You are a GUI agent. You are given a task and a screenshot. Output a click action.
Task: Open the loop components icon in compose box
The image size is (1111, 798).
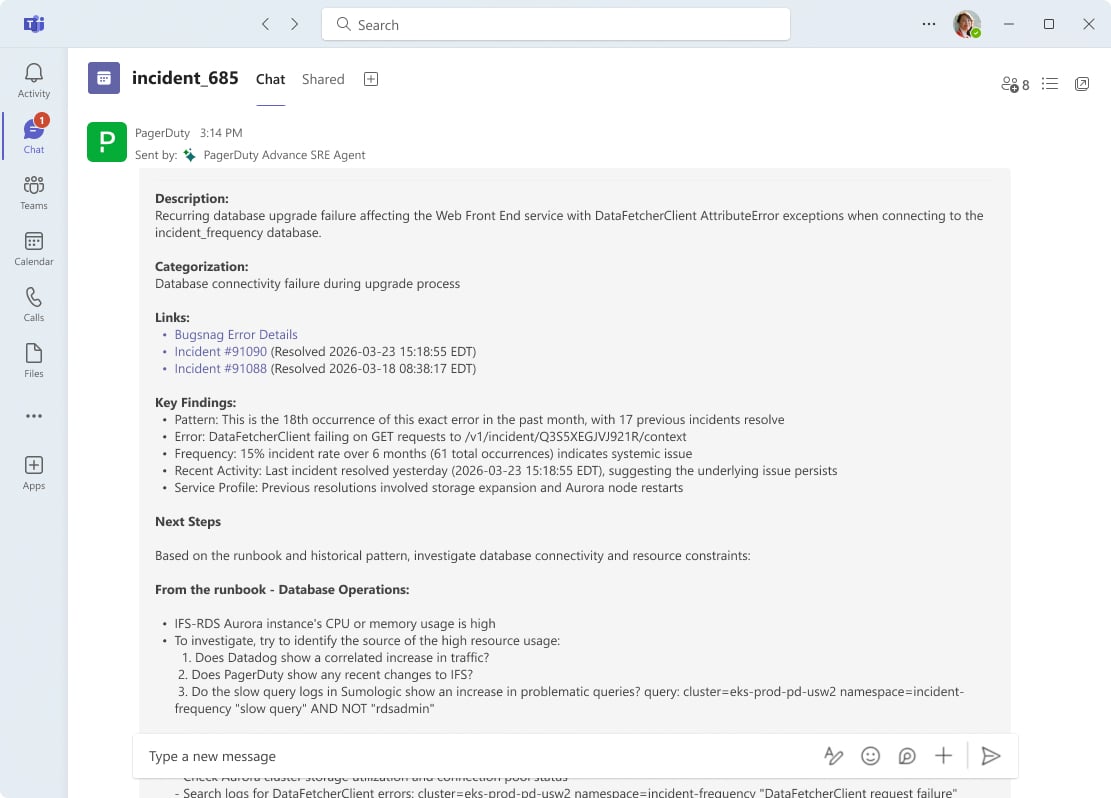pyautogui.click(x=907, y=756)
